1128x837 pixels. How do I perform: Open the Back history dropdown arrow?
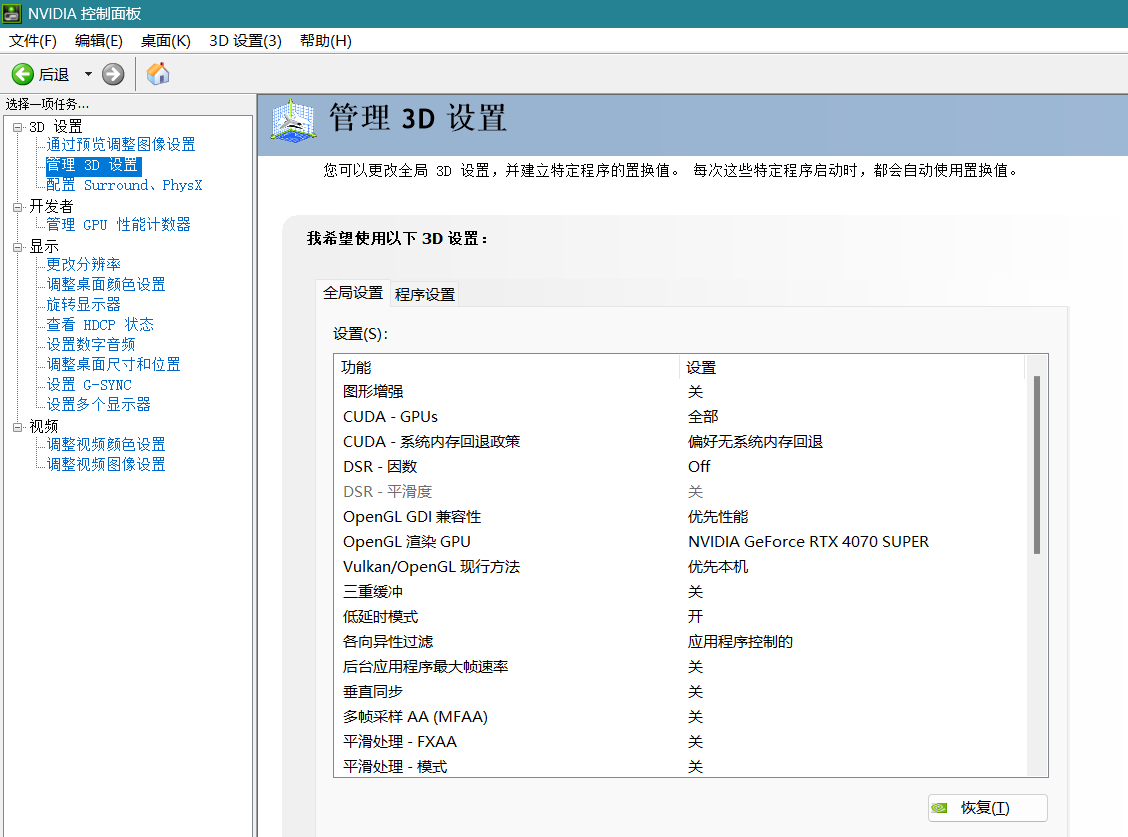tap(88, 74)
